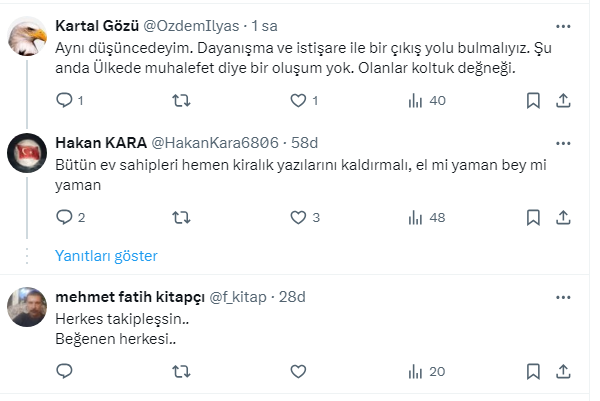Like mehmet fatih kitapçı's tweet
The height and width of the screenshot is (401, 600).
(x=297, y=371)
